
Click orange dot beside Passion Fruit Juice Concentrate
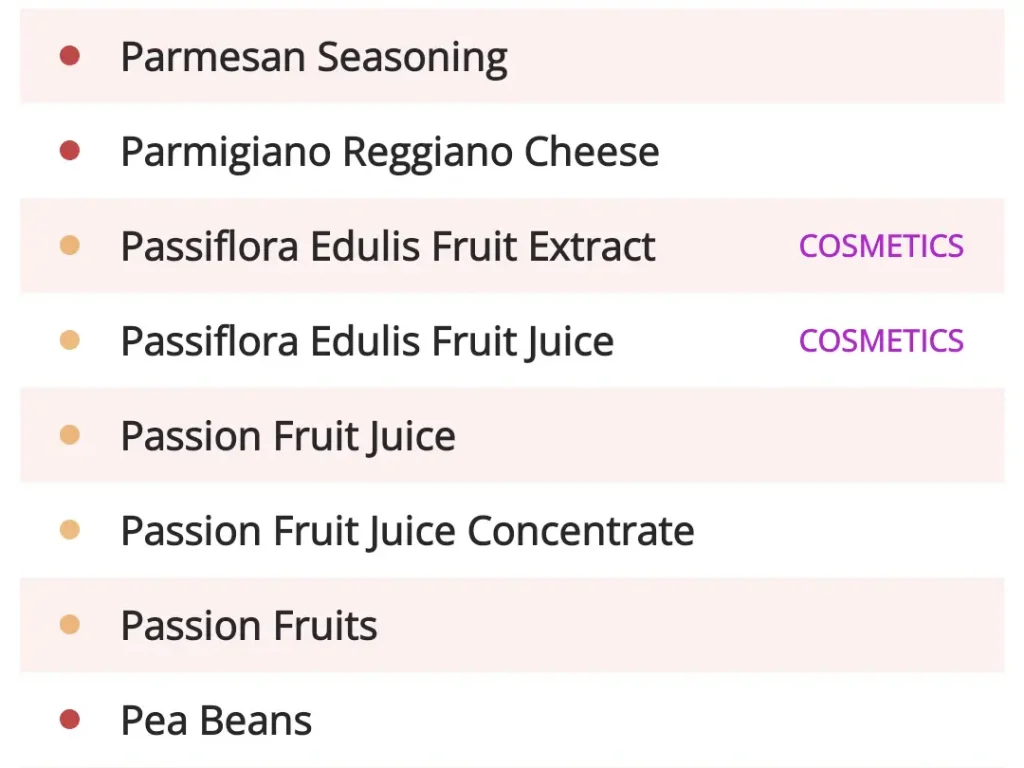point(70,530)
